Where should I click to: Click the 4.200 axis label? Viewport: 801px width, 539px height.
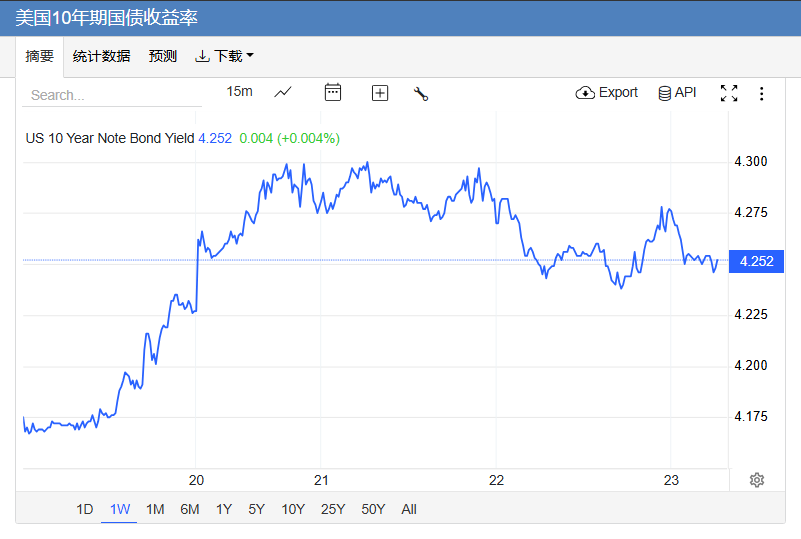750,365
